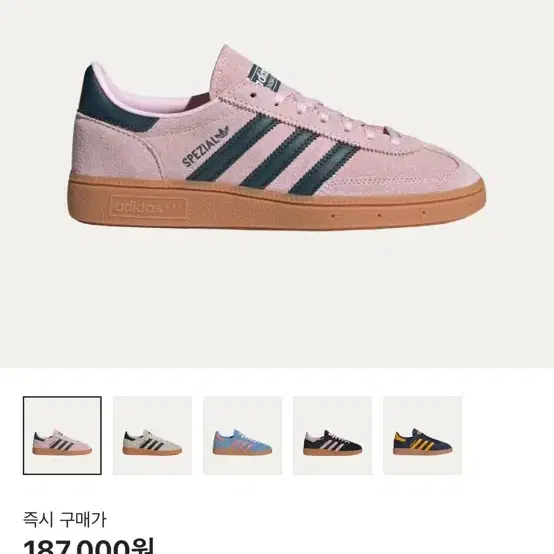Screen dimensions: 554x554
Task: Select the pink Handball Spezial thumbnail
Action: tap(62, 435)
